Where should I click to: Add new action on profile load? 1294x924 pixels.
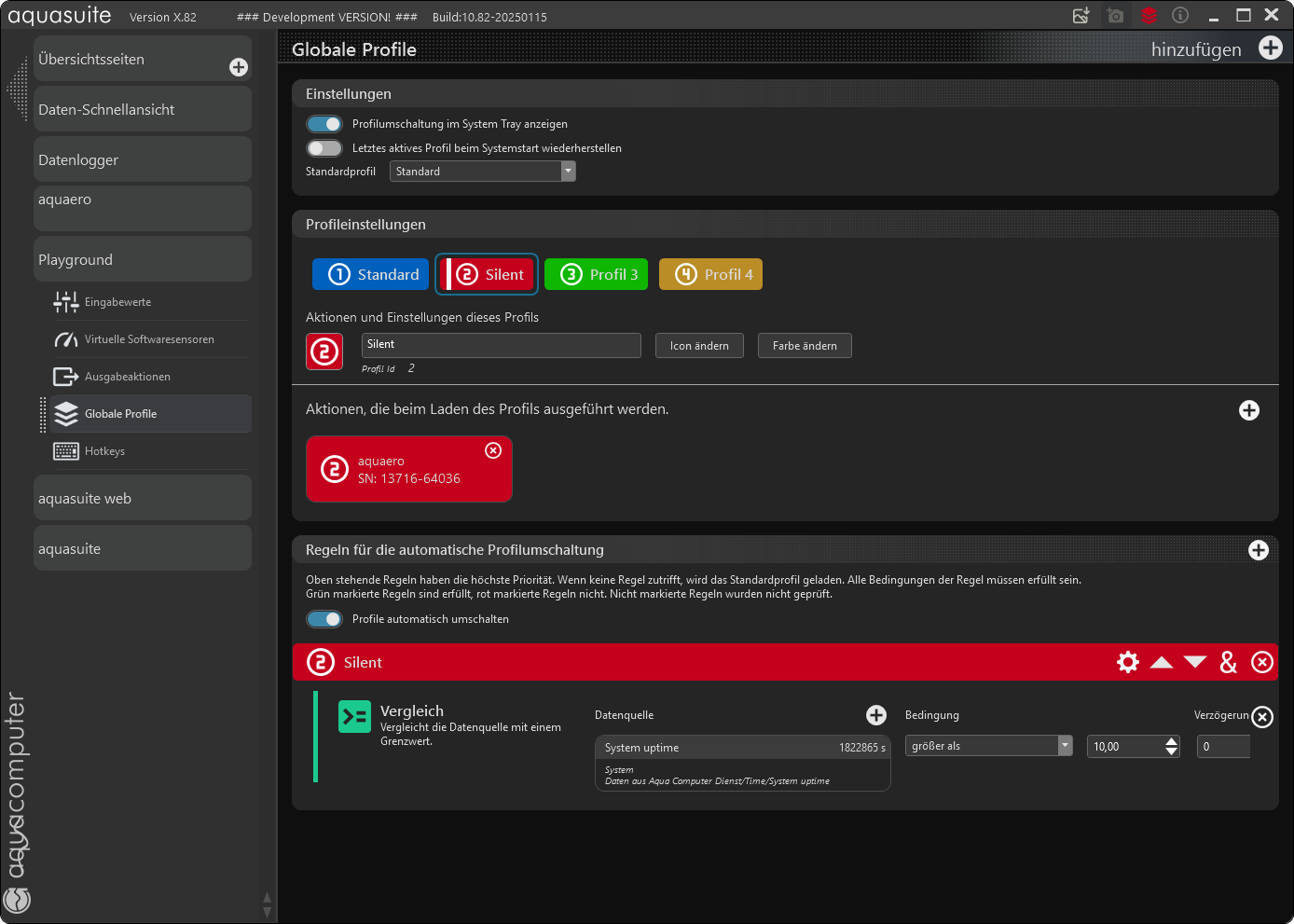[1249, 410]
